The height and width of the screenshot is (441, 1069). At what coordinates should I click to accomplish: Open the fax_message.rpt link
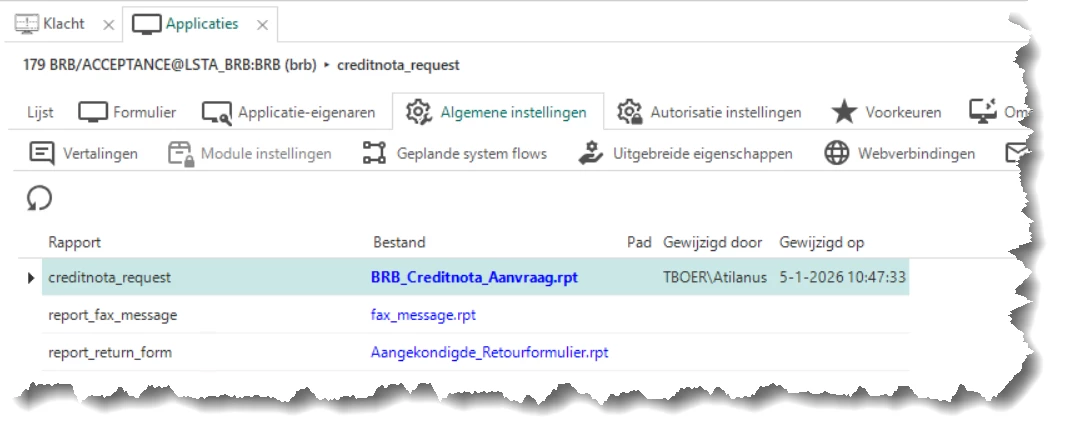pos(423,315)
